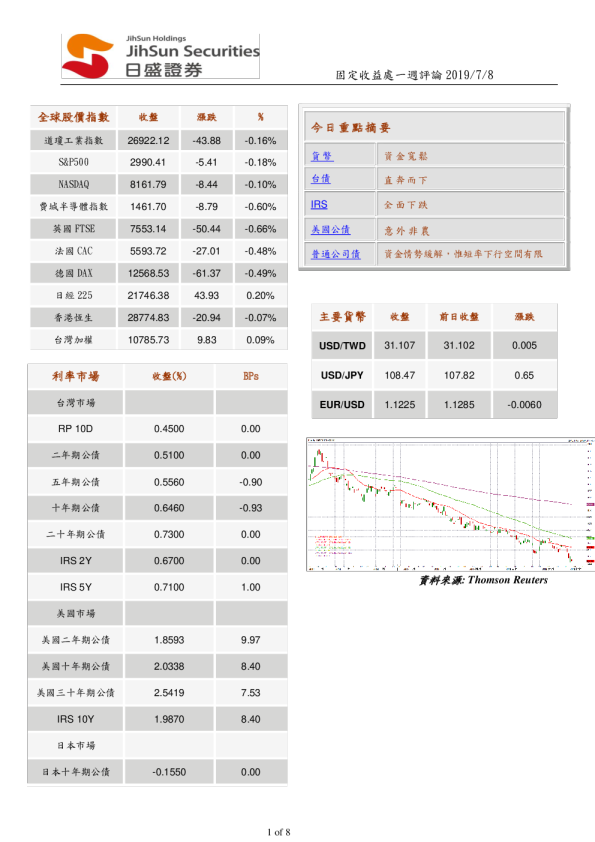Select the 固定收益處一週評論 2019/7/8 header text
This screenshot has height=842, width=595.
pyautogui.click(x=415, y=75)
